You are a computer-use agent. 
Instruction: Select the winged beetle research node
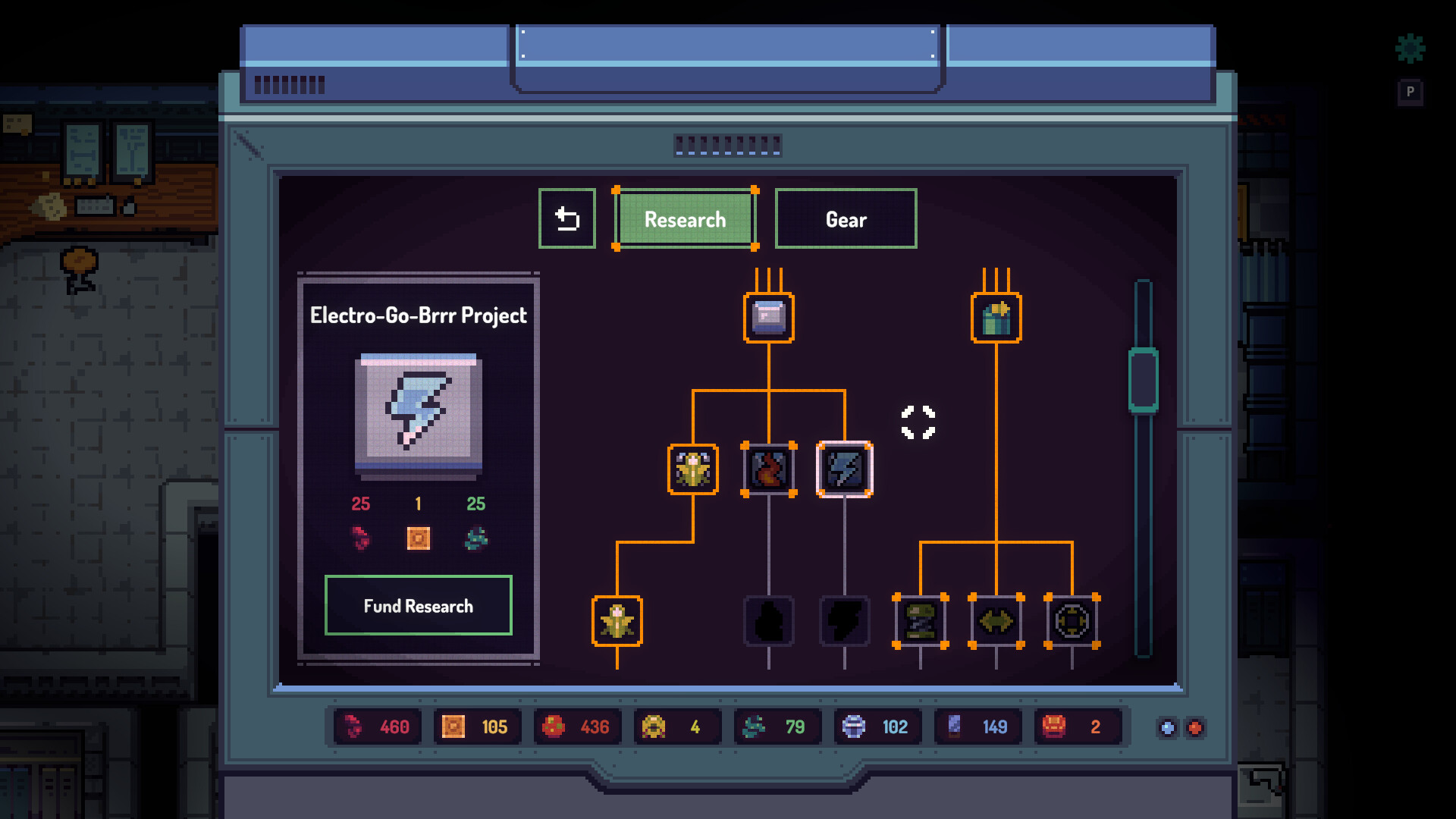point(691,469)
